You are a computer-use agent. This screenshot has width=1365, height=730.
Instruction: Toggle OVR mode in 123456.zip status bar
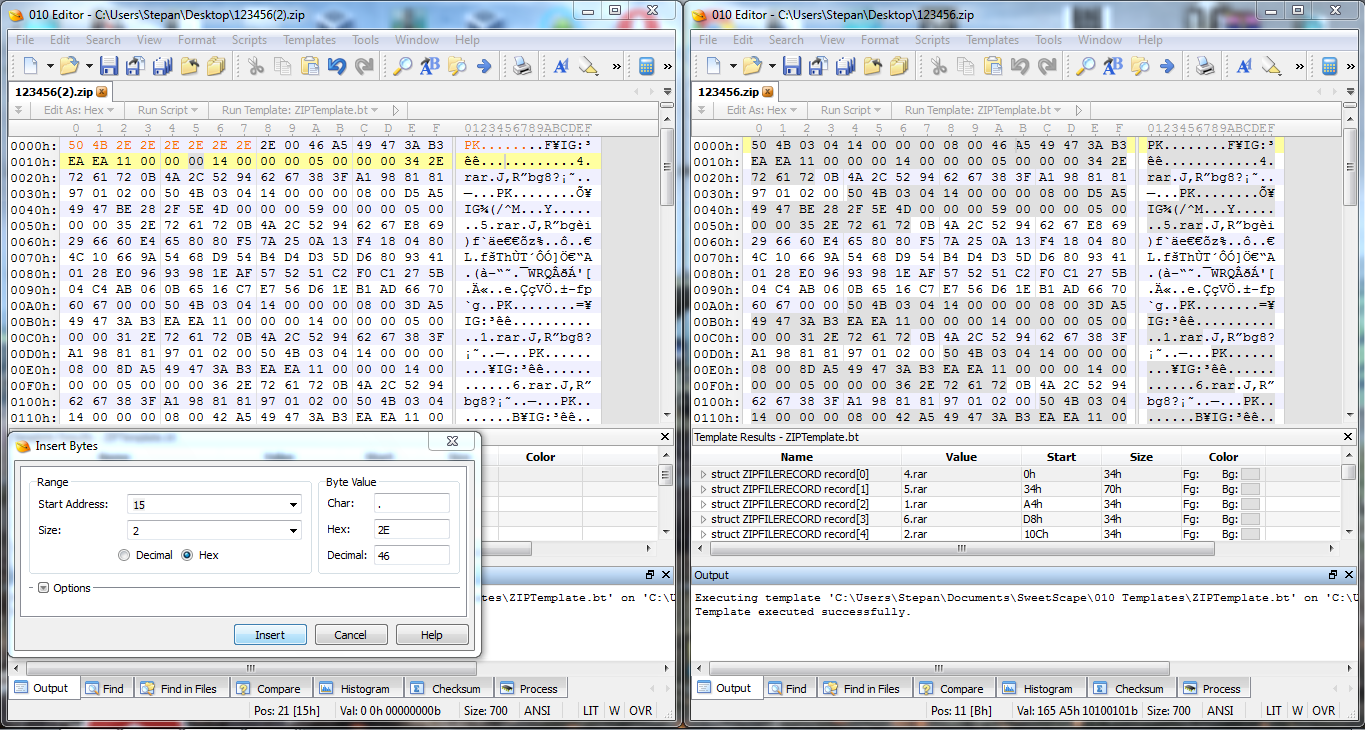[1323, 711]
